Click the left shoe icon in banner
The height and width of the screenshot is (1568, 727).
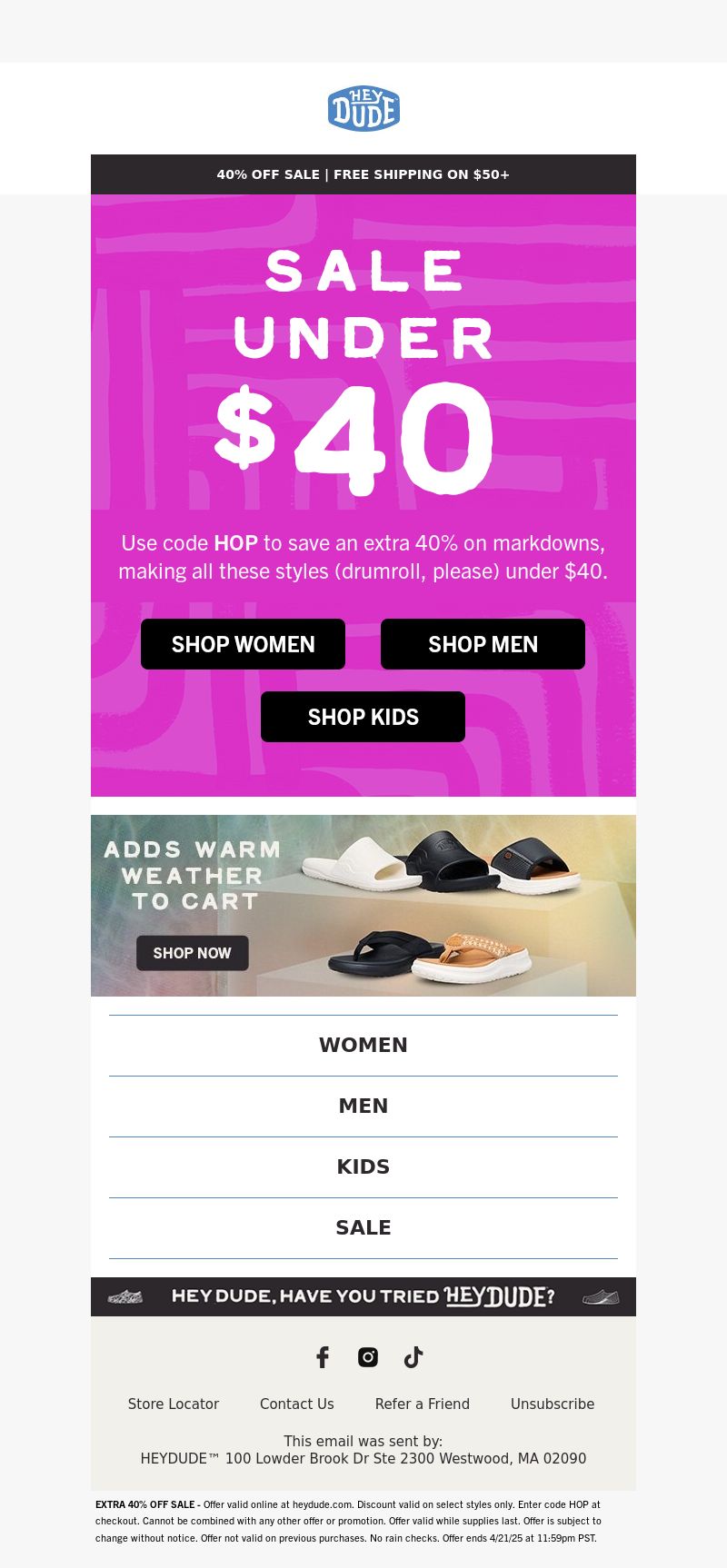(x=125, y=1296)
